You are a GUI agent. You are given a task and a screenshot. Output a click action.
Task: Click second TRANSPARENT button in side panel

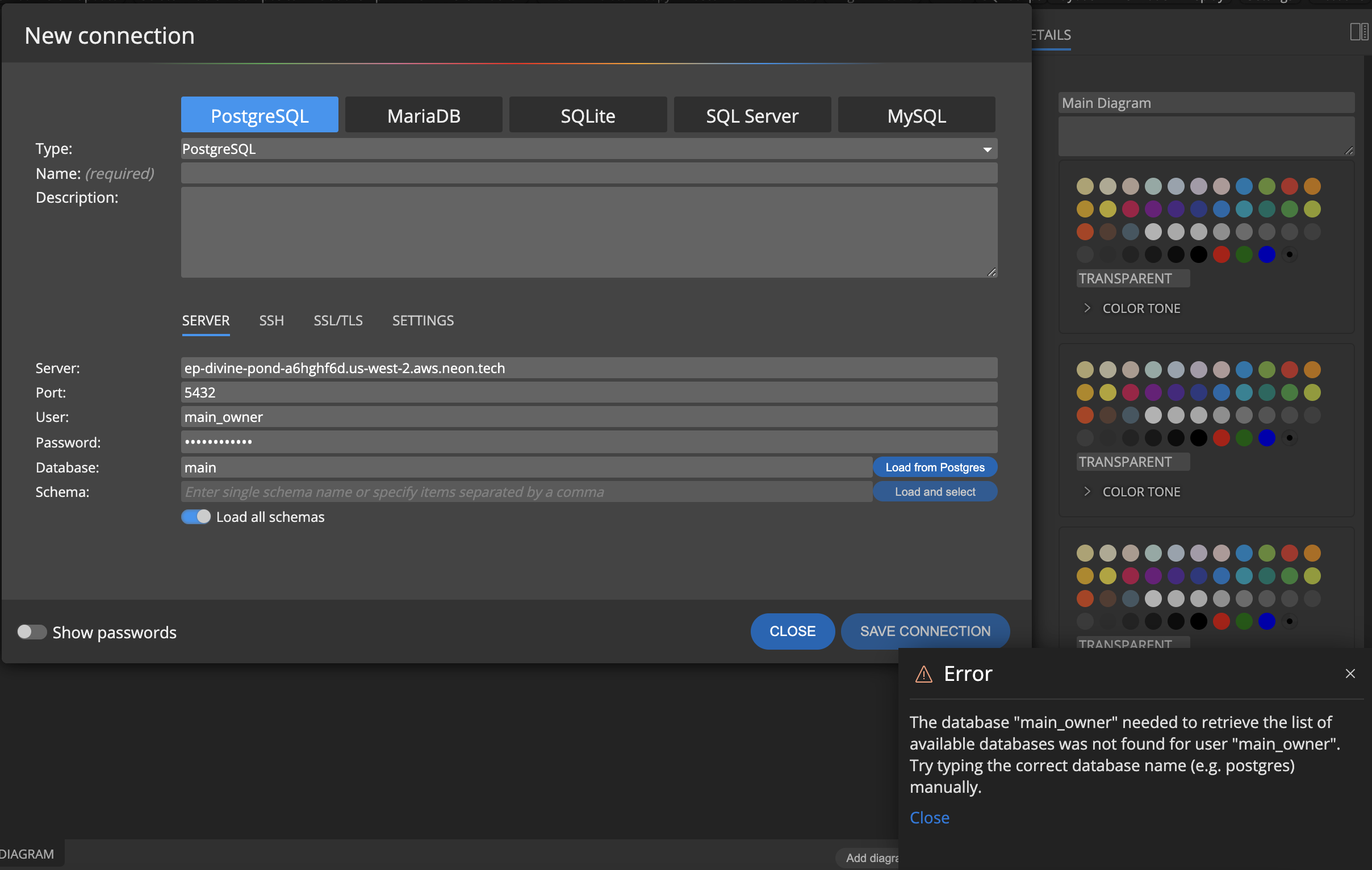coord(1133,462)
